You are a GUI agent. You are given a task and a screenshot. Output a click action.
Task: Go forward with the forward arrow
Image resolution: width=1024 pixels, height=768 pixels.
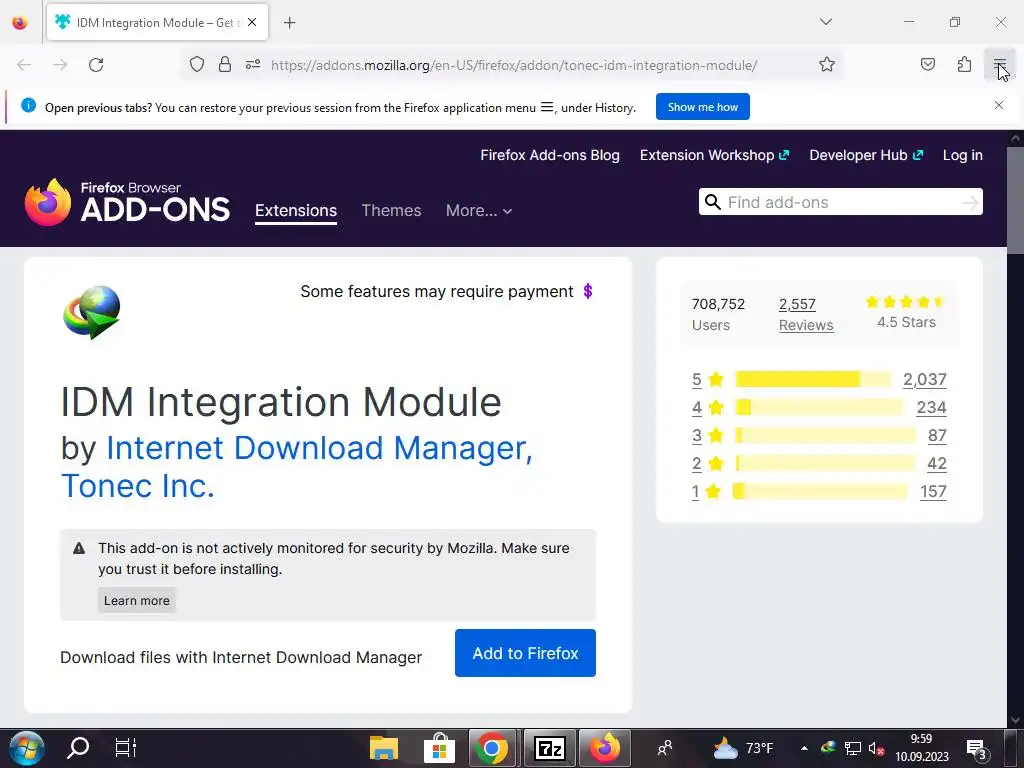60,65
